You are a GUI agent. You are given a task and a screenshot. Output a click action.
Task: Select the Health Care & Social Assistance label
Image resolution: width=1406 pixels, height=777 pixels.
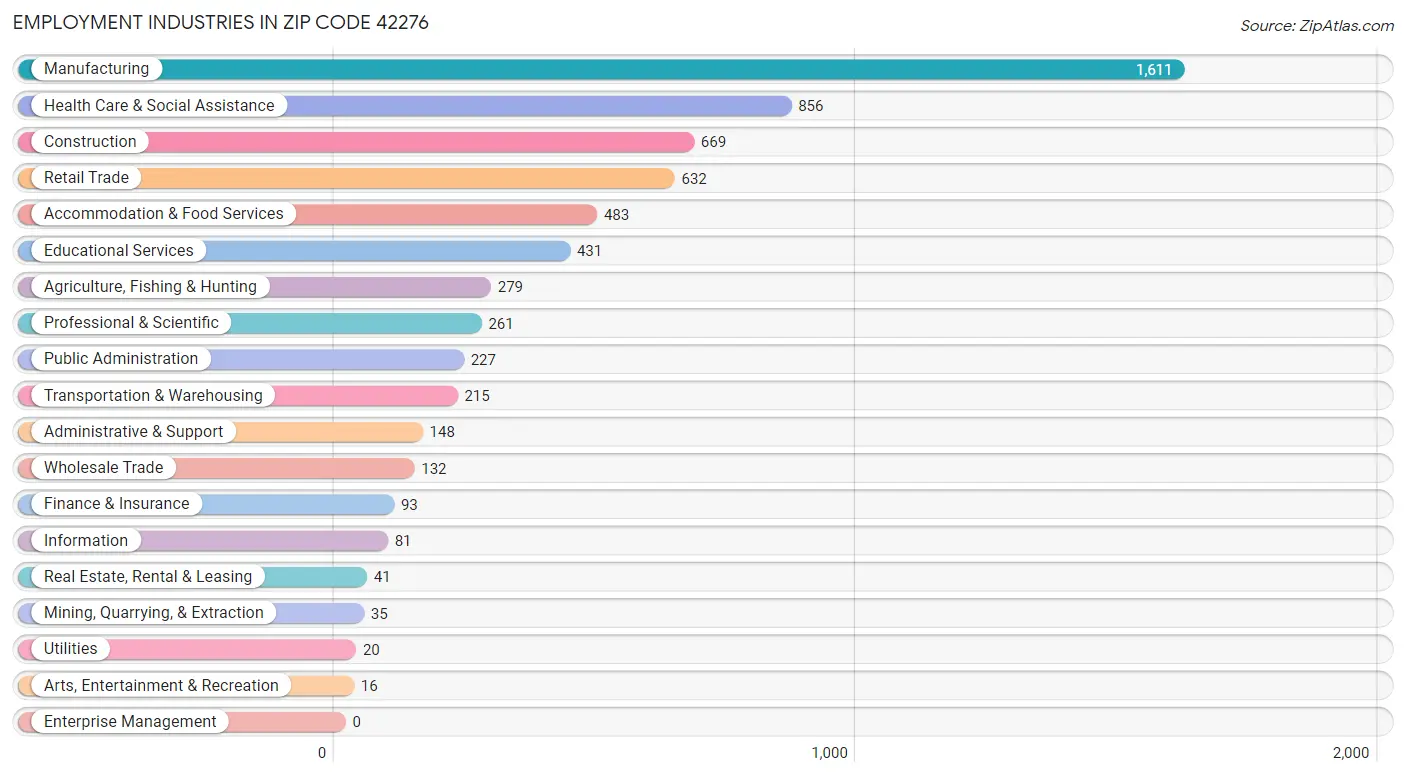point(159,105)
